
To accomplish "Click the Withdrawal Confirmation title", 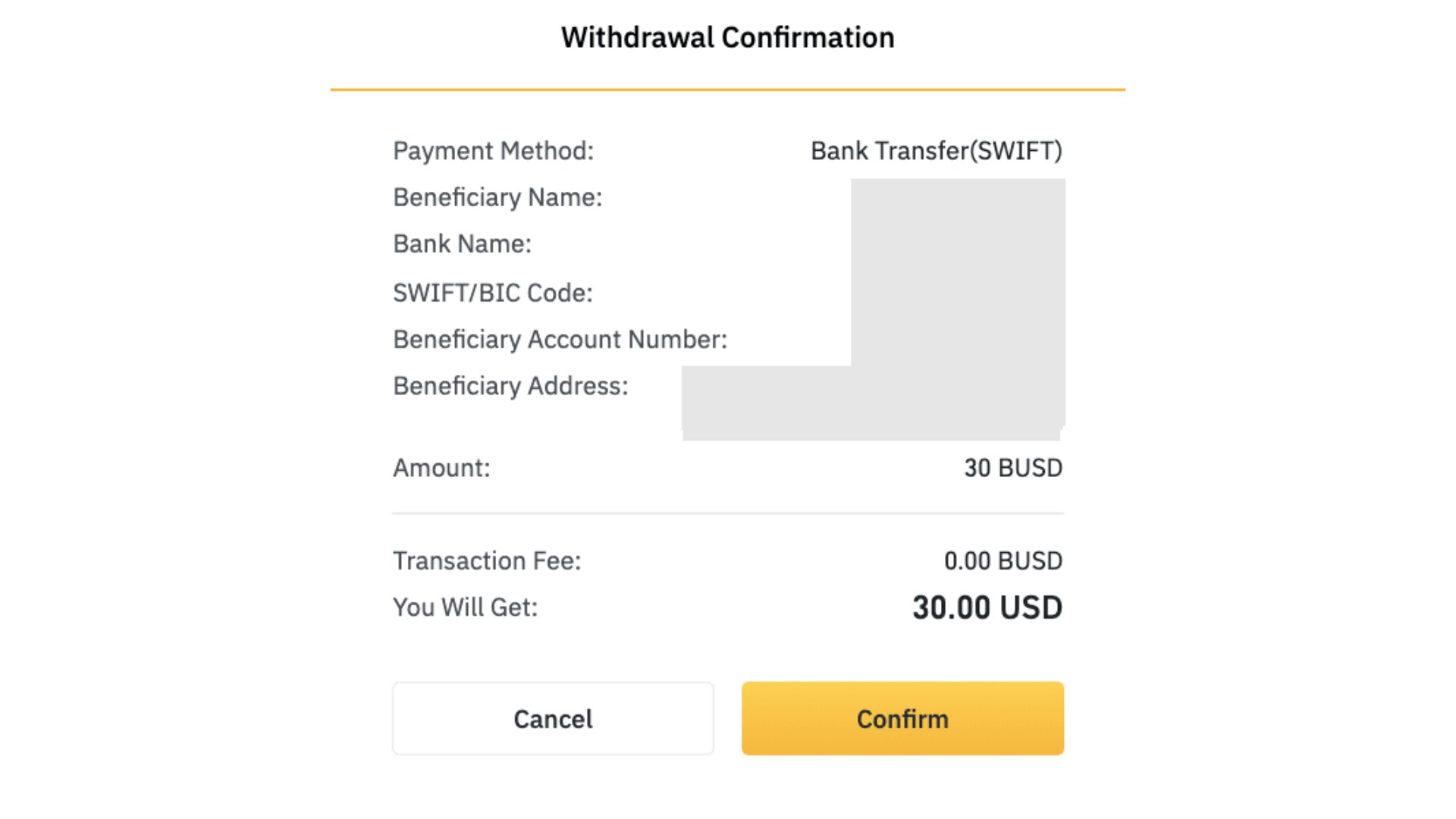I will tap(728, 37).
